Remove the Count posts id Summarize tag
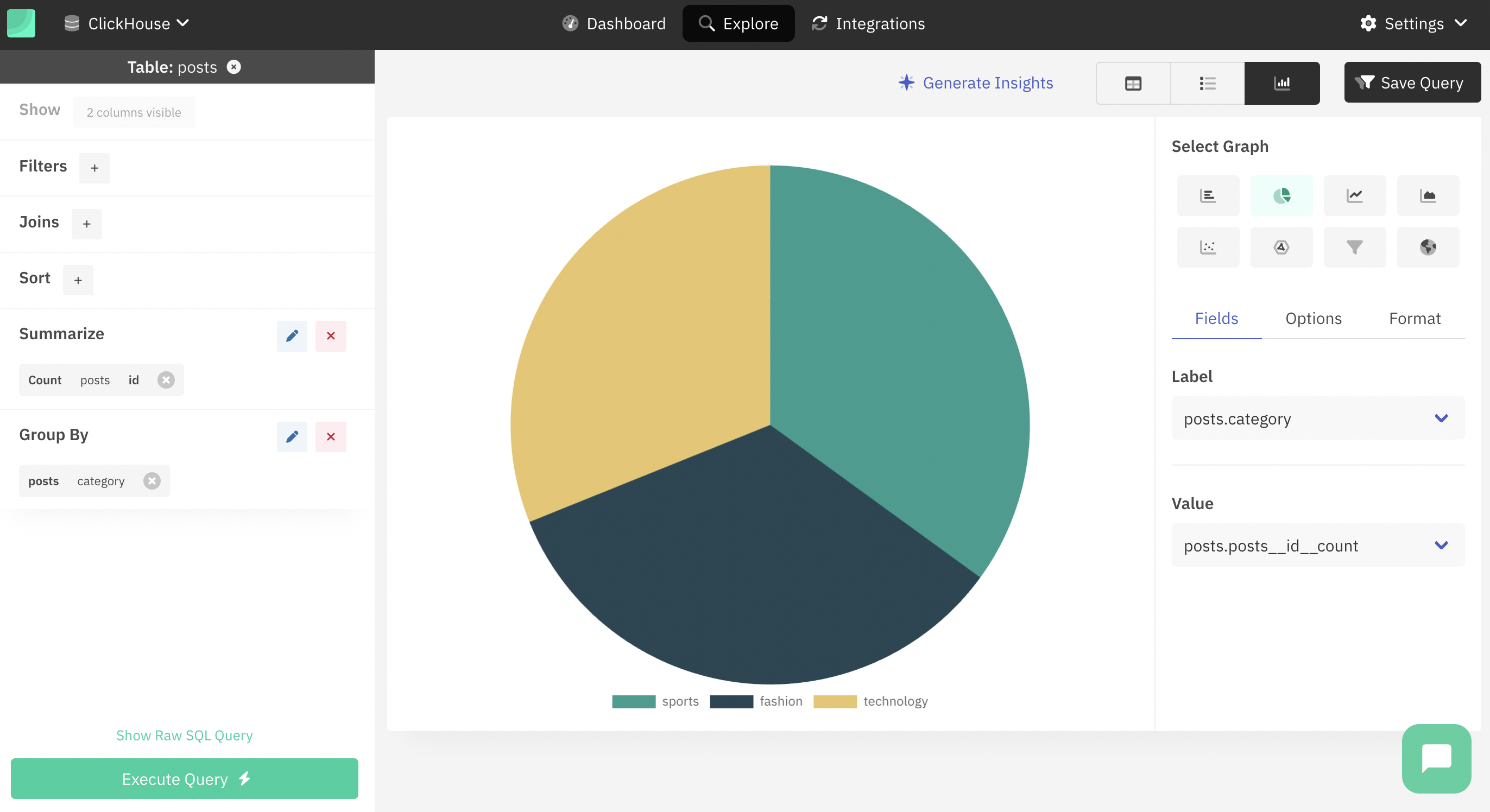The width and height of the screenshot is (1490, 812). coord(165,379)
